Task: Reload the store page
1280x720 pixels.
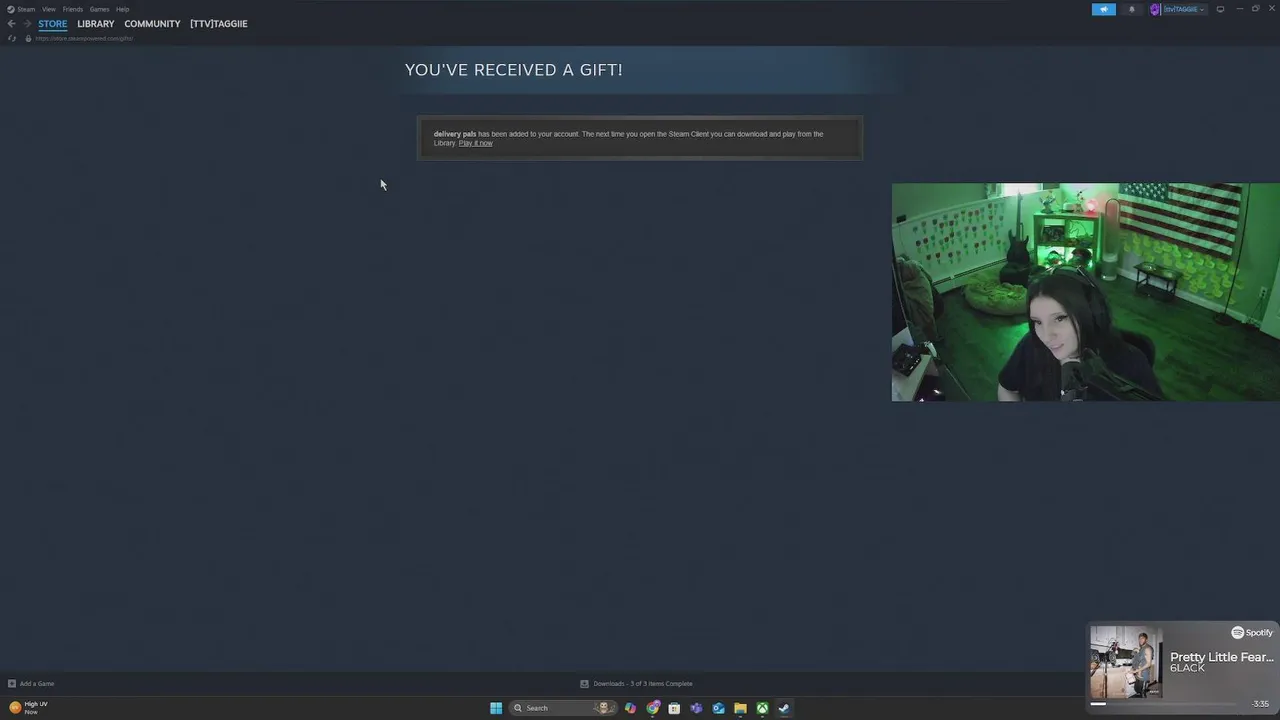Action: [12, 38]
